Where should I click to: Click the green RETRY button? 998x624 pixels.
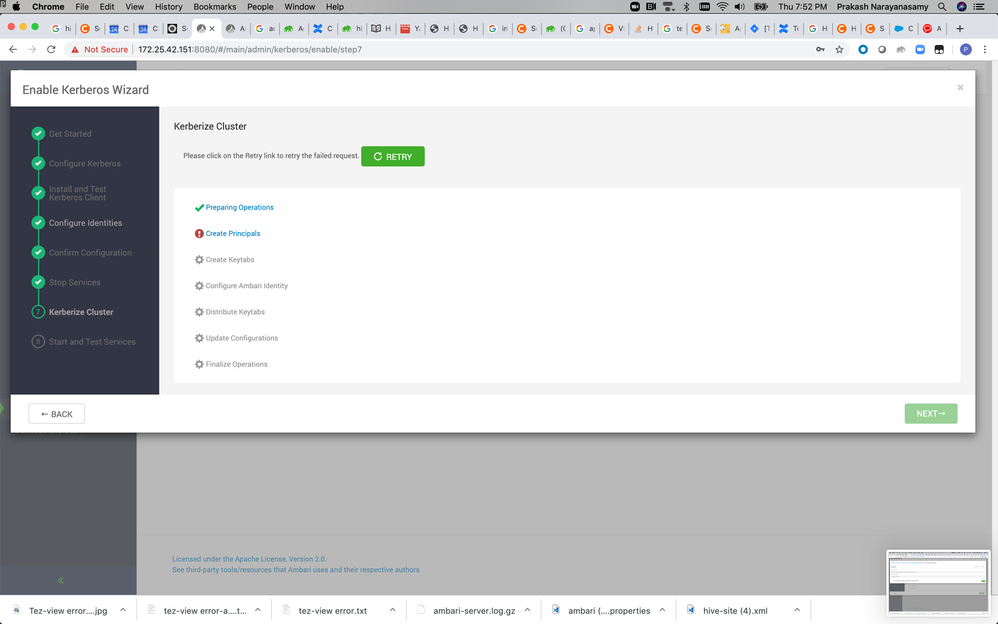click(393, 157)
